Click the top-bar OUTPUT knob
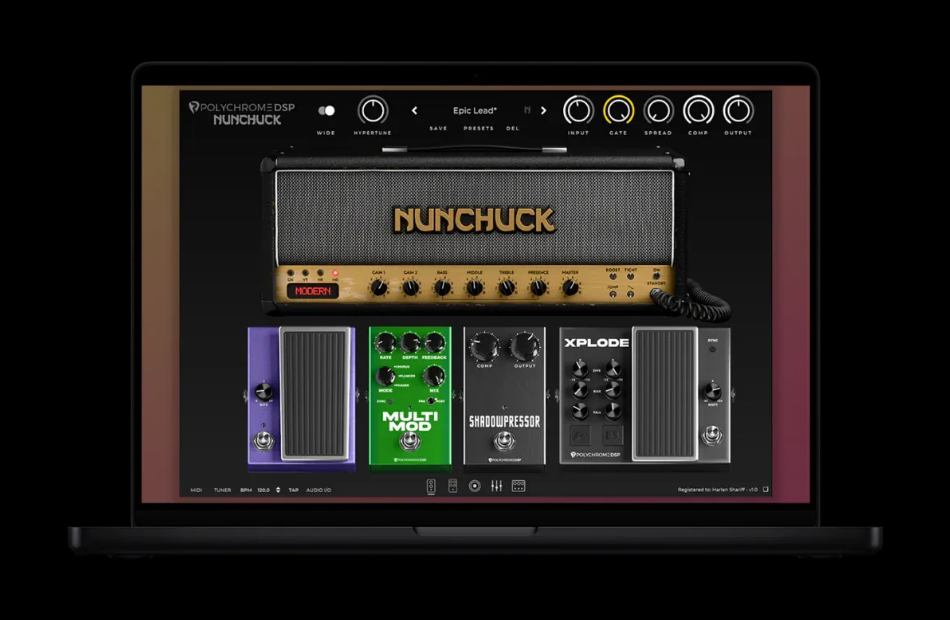This screenshot has width=950, height=620. [x=738, y=111]
